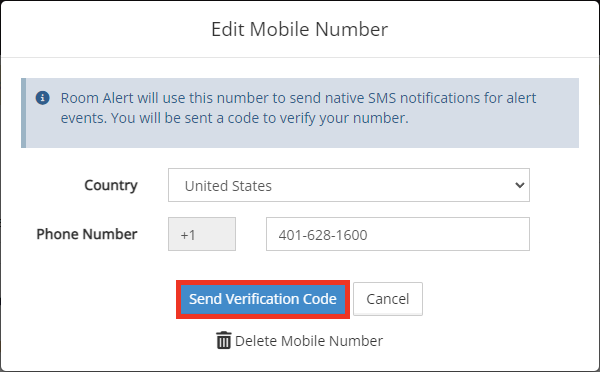Cancel editing the mobile number
600x372 pixels.
[x=388, y=299]
